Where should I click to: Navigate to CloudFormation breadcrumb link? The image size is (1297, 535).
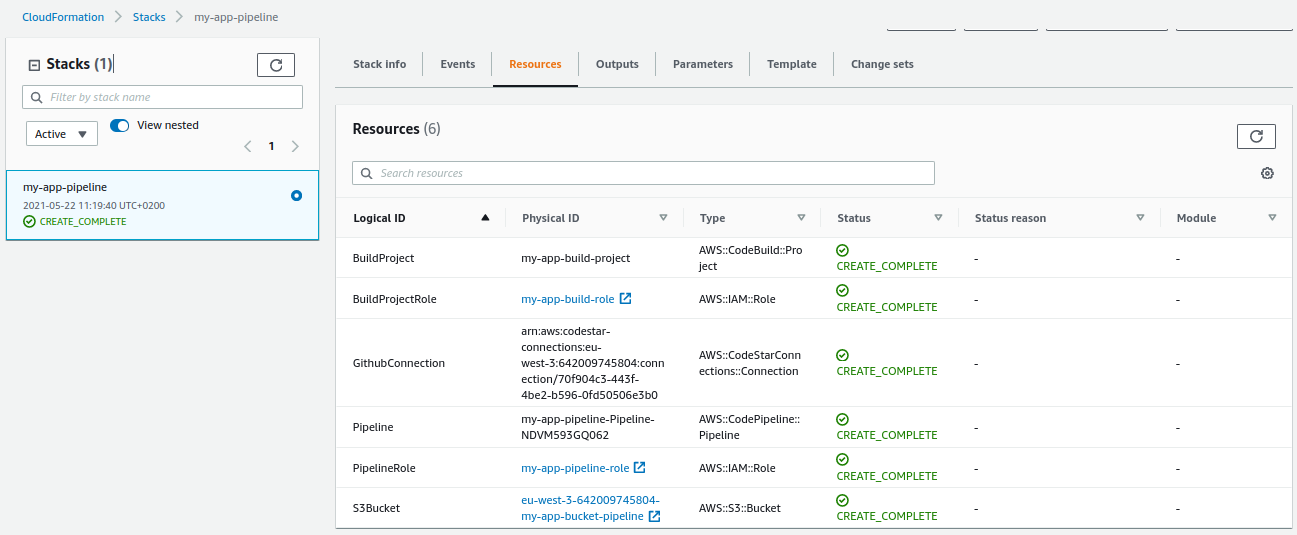tap(63, 17)
